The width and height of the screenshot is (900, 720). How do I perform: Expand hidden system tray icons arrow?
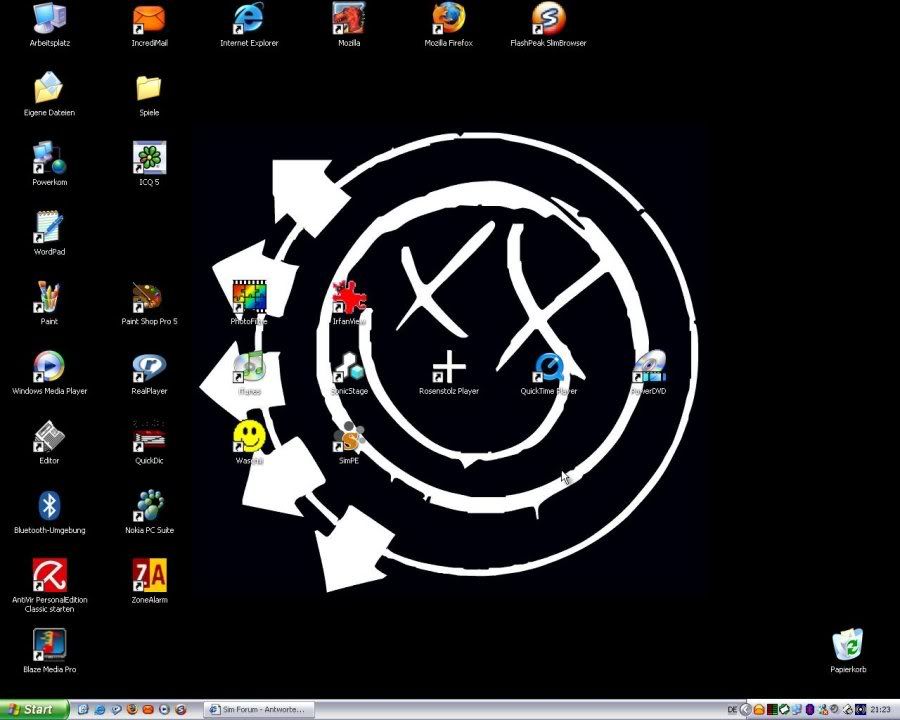(746, 709)
